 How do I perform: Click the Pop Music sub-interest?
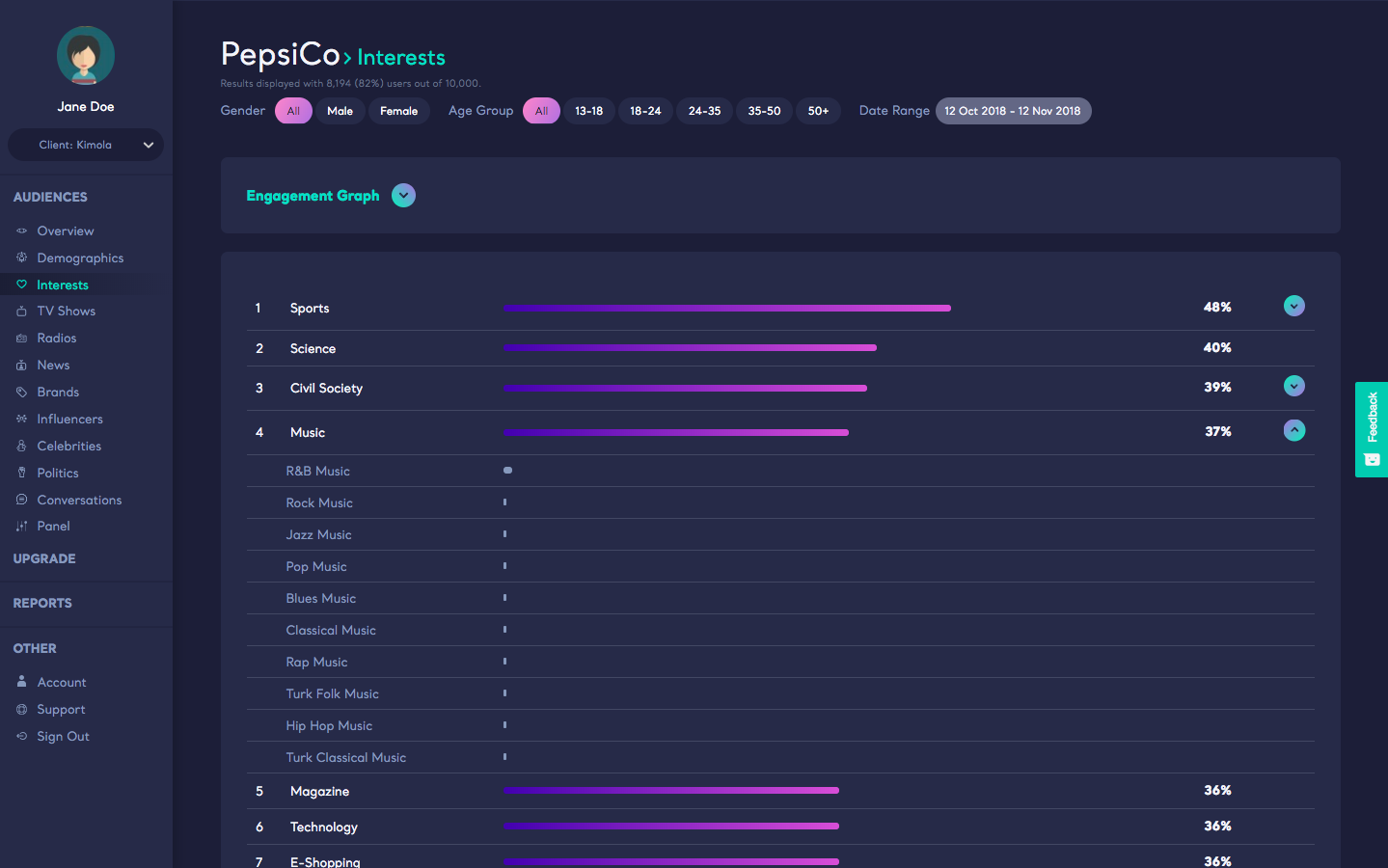(316, 566)
